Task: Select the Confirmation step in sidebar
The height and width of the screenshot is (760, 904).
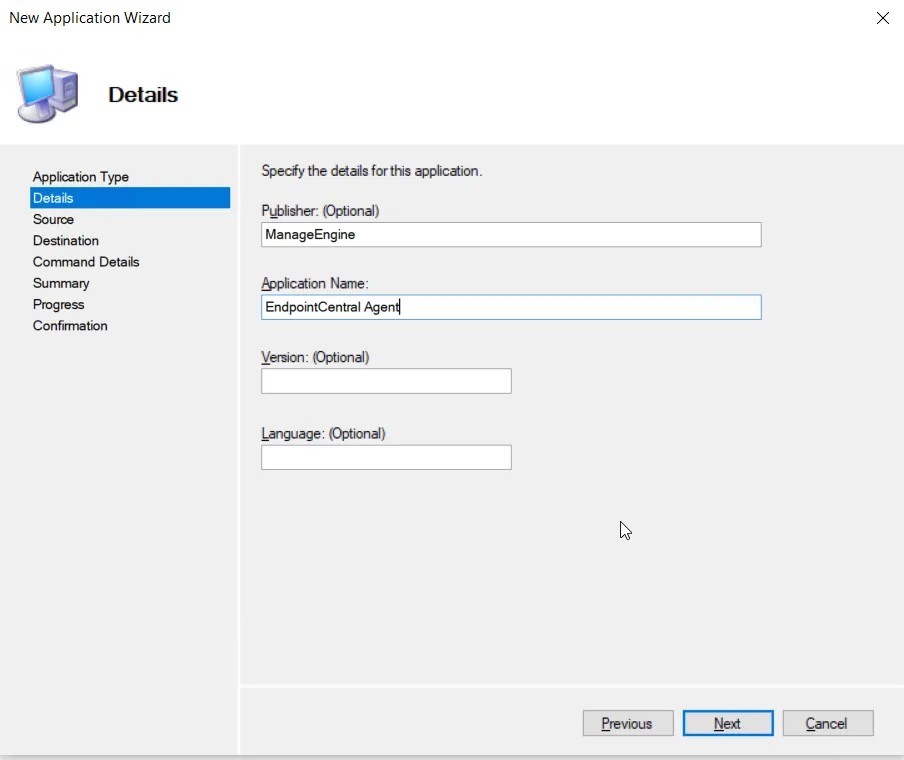Action: 70,326
